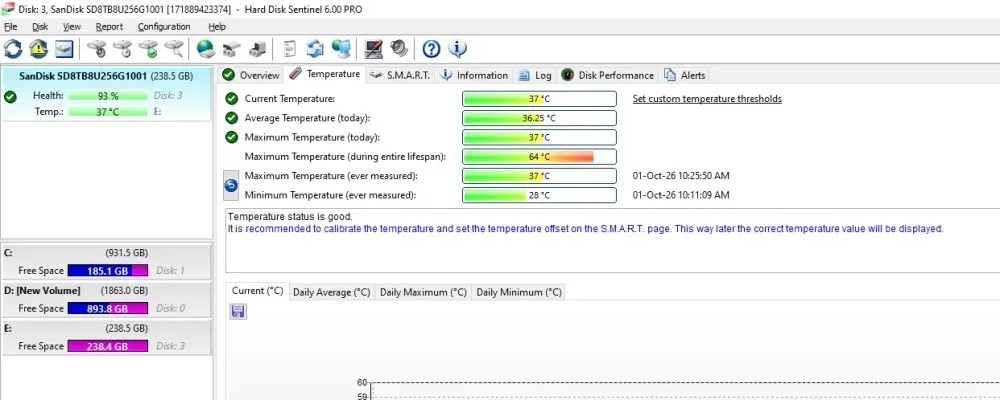The height and width of the screenshot is (400, 1000).
Task: Click the 'Temperature status is good.' text
Action: tap(290, 217)
